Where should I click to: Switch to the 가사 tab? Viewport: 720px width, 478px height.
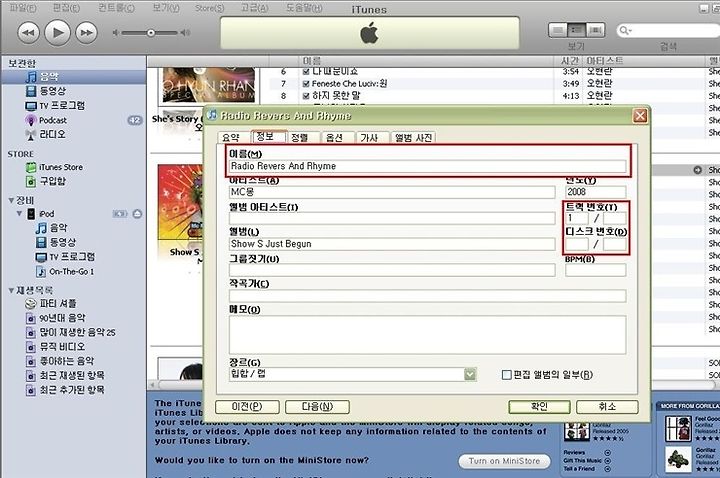[x=369, y=137]
